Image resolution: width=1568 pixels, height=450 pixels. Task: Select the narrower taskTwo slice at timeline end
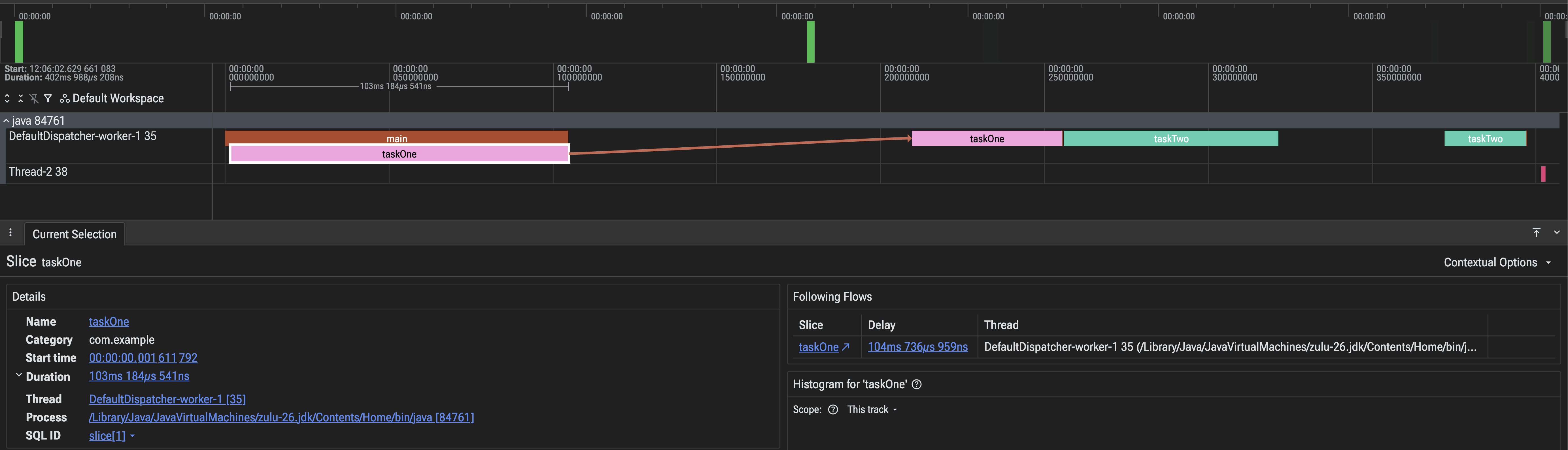click(1485, 139)
